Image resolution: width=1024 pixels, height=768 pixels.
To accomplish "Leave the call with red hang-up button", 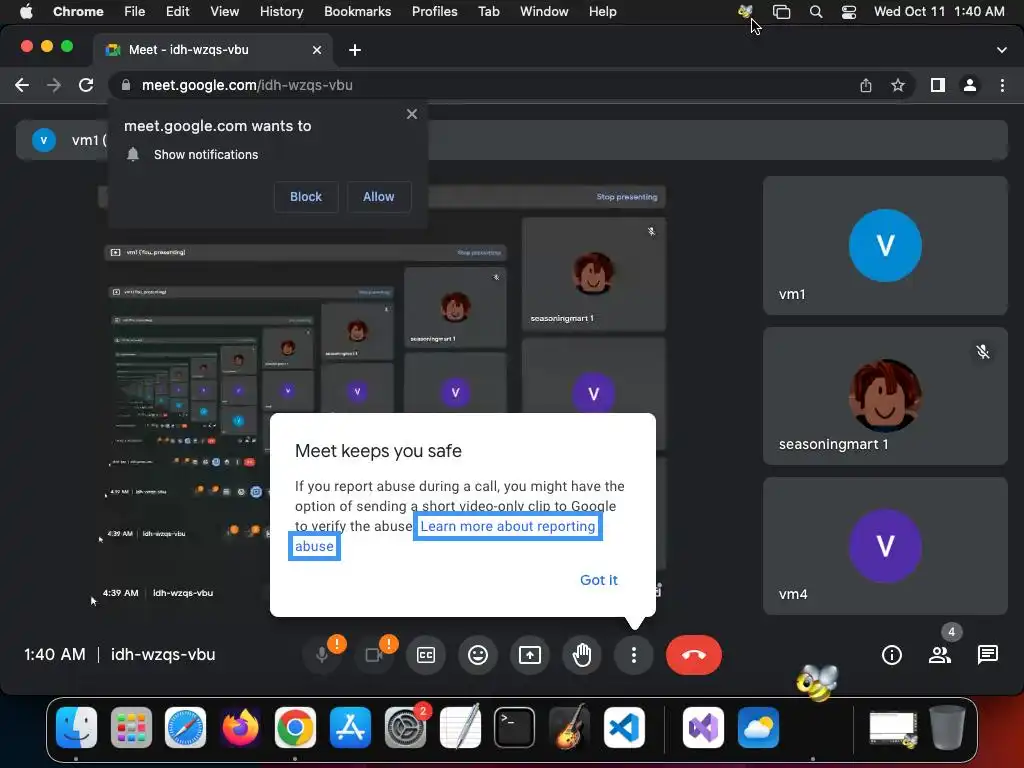I will (x=694, y=654).
